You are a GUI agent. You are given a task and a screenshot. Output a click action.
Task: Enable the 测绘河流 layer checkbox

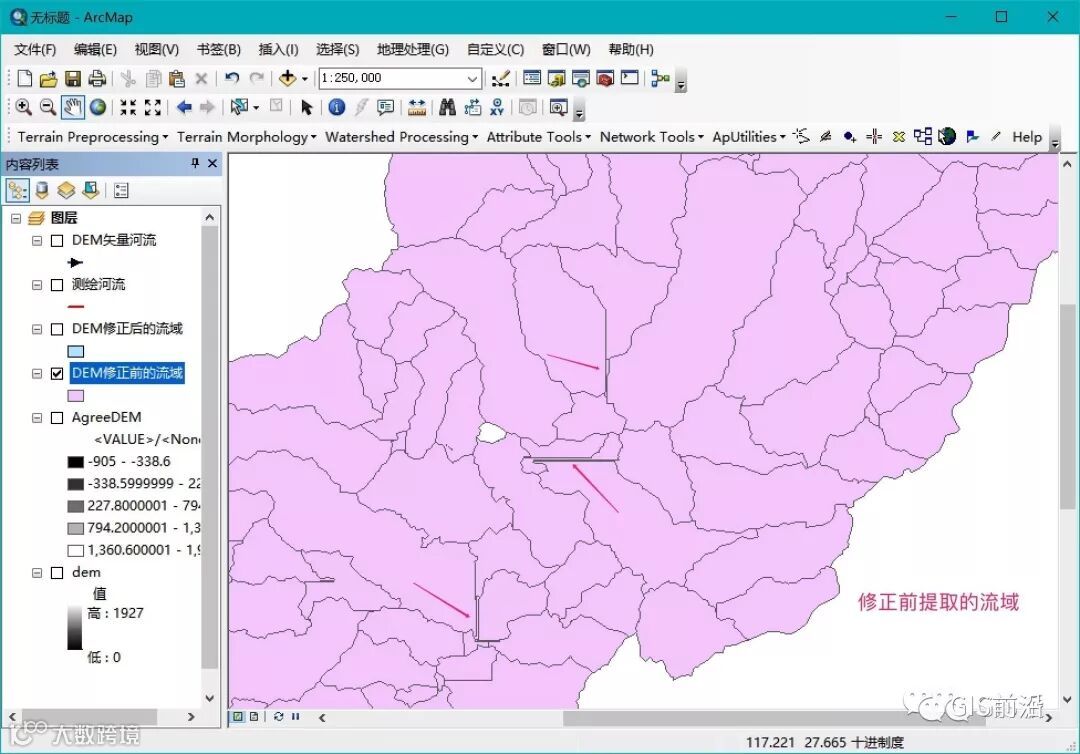[x=57, y=285]
